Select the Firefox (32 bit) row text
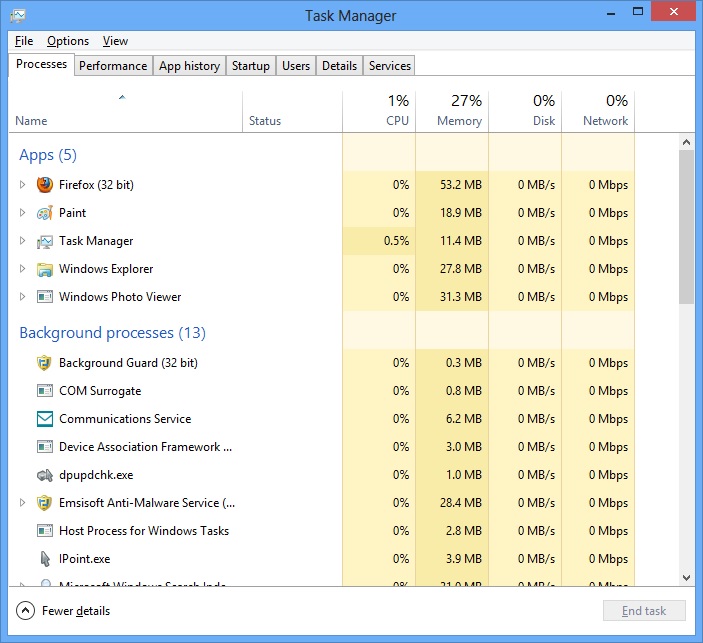The image size is (703, 643). 96,185
